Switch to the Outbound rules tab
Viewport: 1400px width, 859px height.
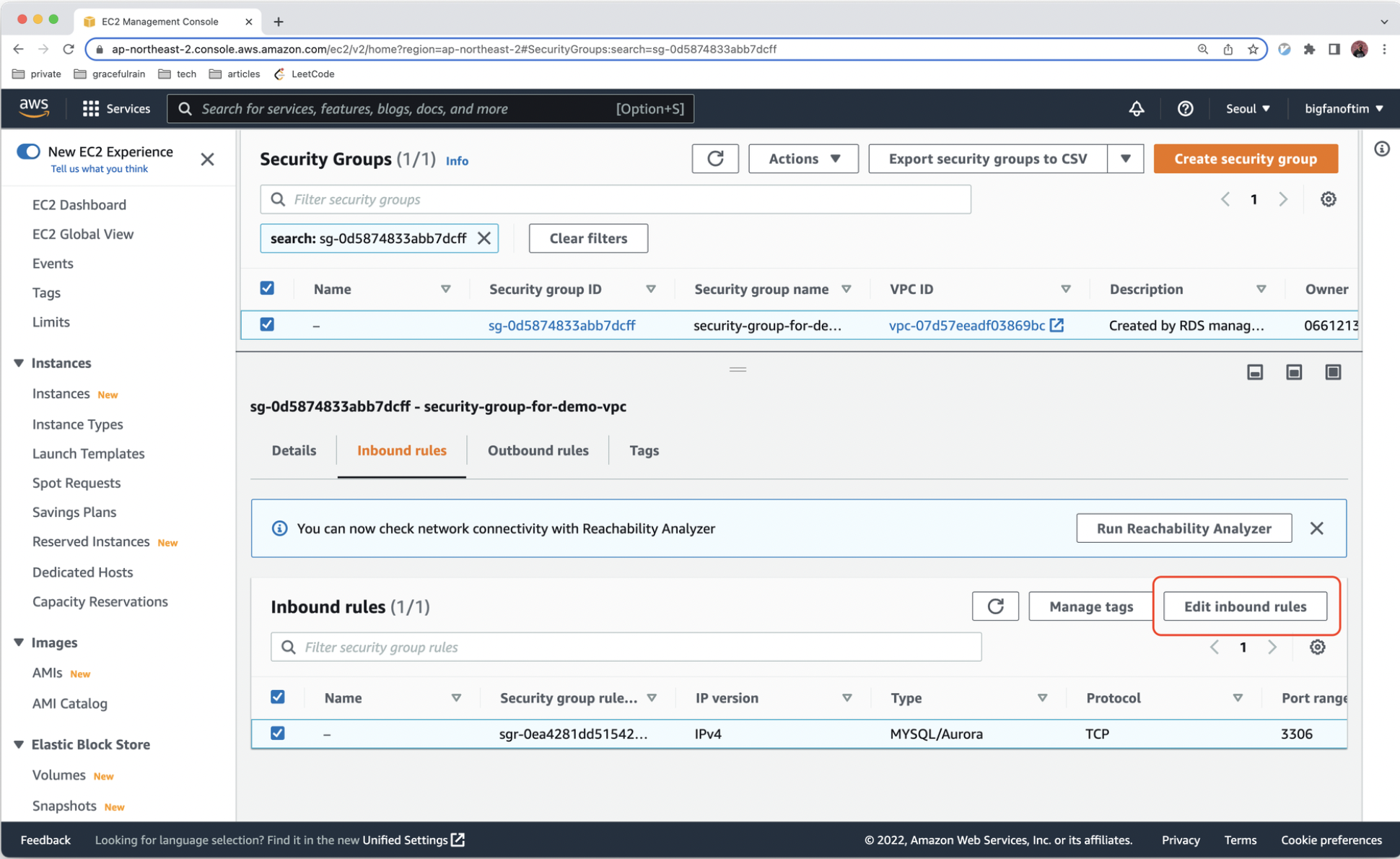click(538, 450)
